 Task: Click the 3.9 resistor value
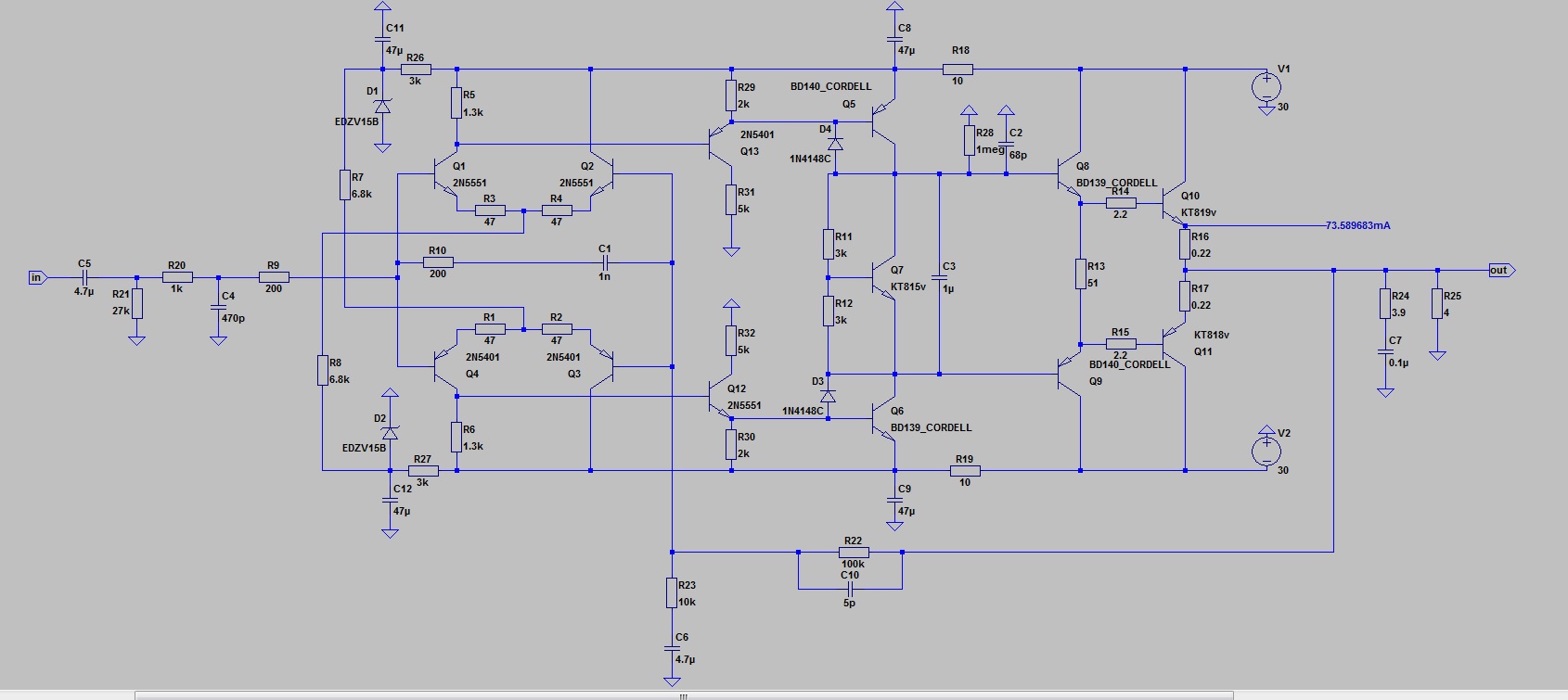pyautogui.click(x=1399, y=312)
